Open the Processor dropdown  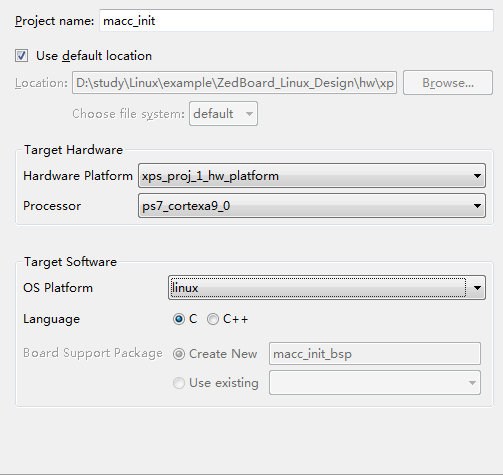pyautogui.click(x=312, y=206)
